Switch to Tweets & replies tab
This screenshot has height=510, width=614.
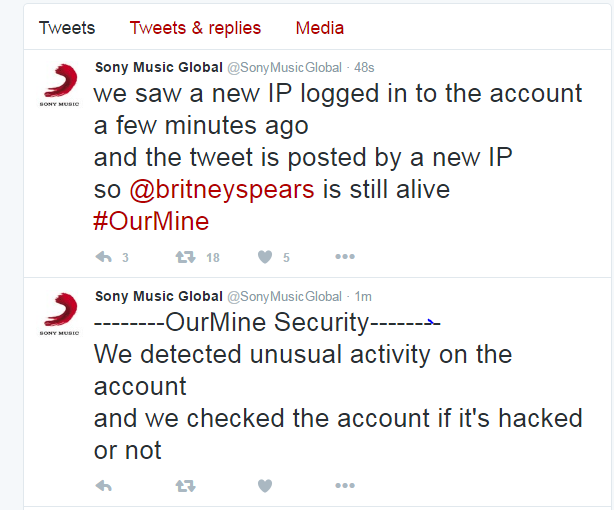195,28
